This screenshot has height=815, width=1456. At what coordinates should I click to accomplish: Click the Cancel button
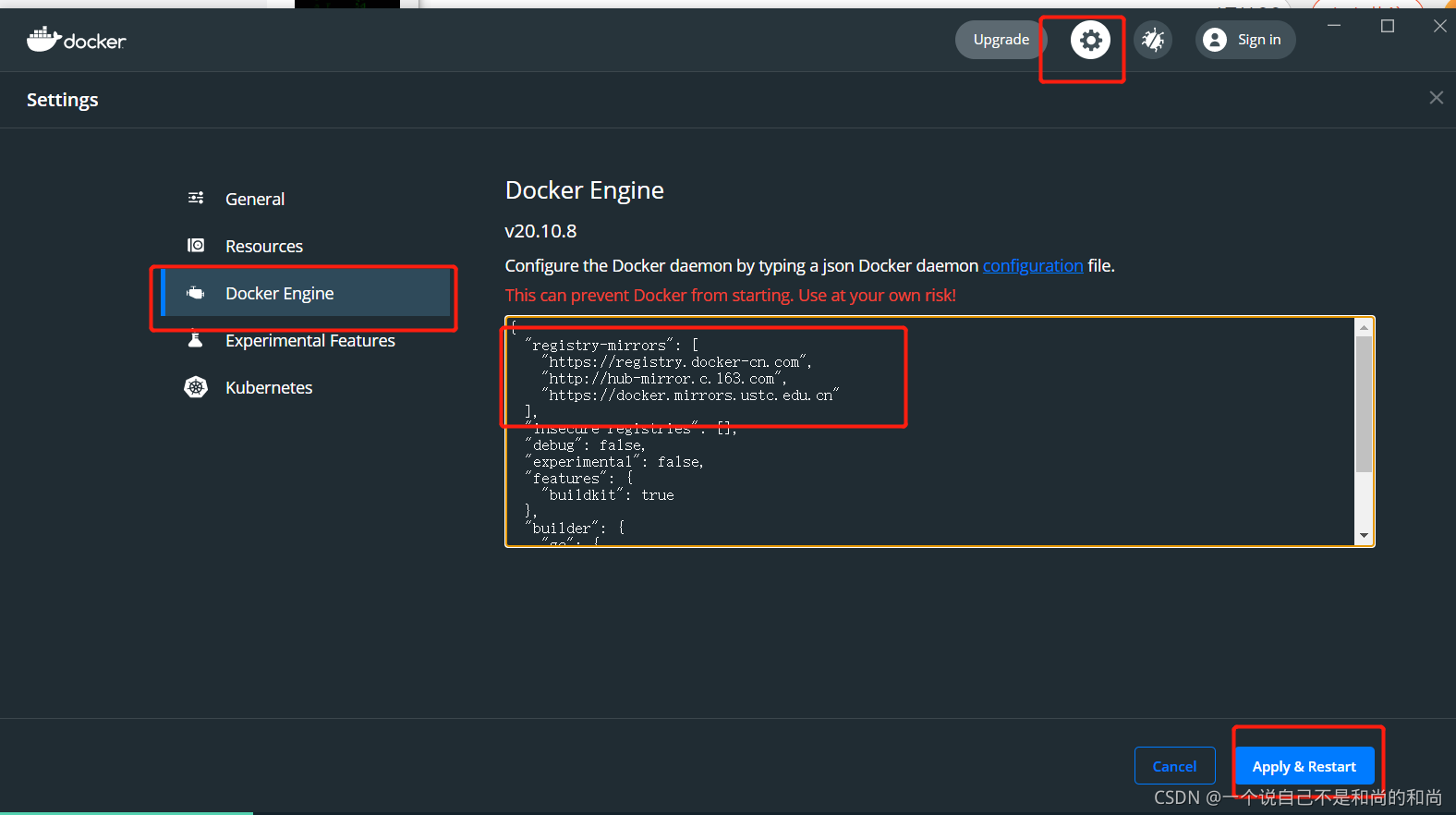pos(1174,766)
